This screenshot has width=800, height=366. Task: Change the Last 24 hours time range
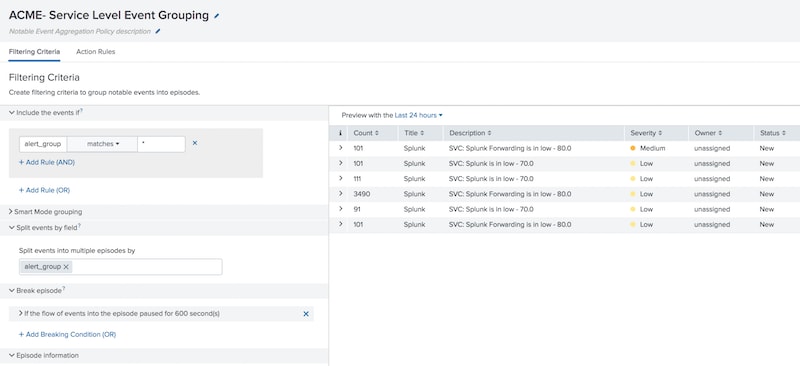[x=418, y=115]
